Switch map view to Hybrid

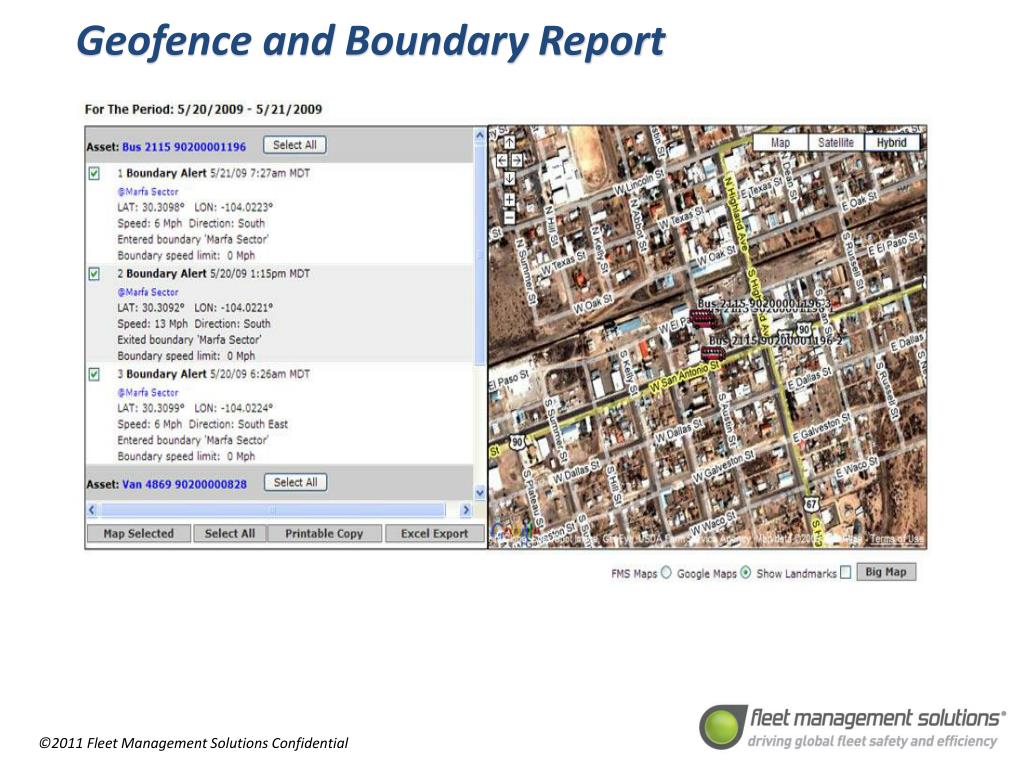click(x=891, y=142)
